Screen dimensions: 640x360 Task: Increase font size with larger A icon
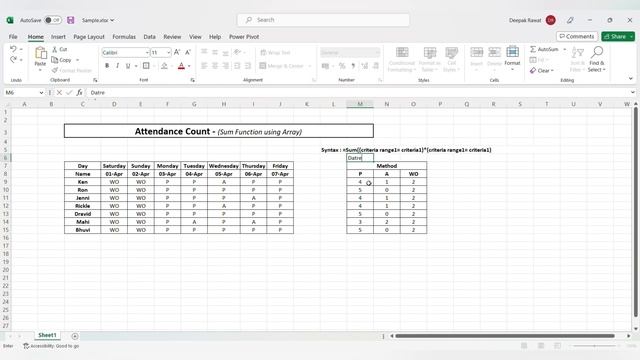(x=177, y=52)
